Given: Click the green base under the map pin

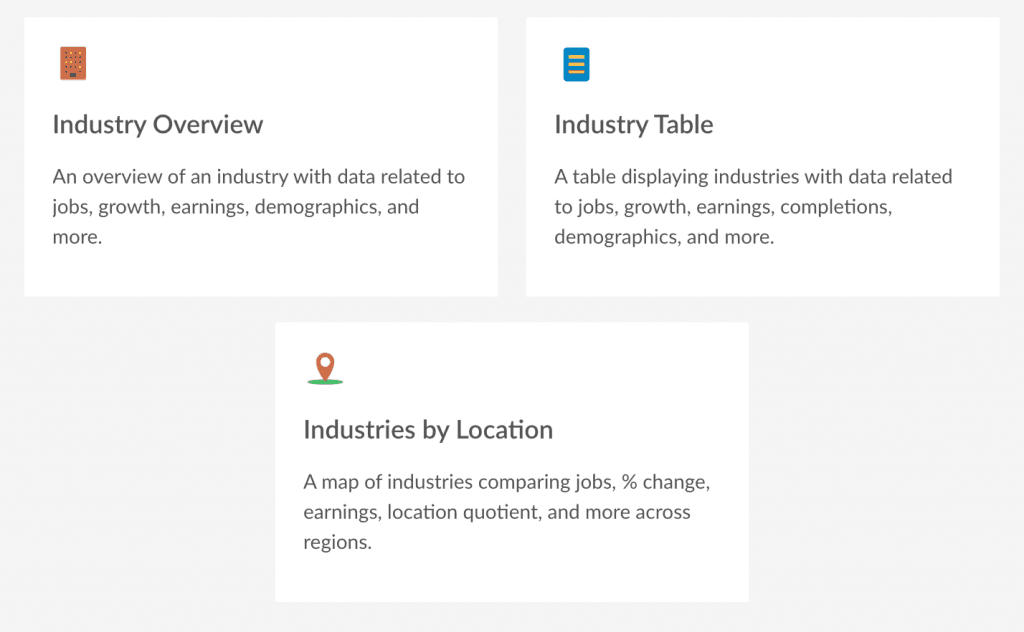Looking at the screenshot, I should 325,381.
